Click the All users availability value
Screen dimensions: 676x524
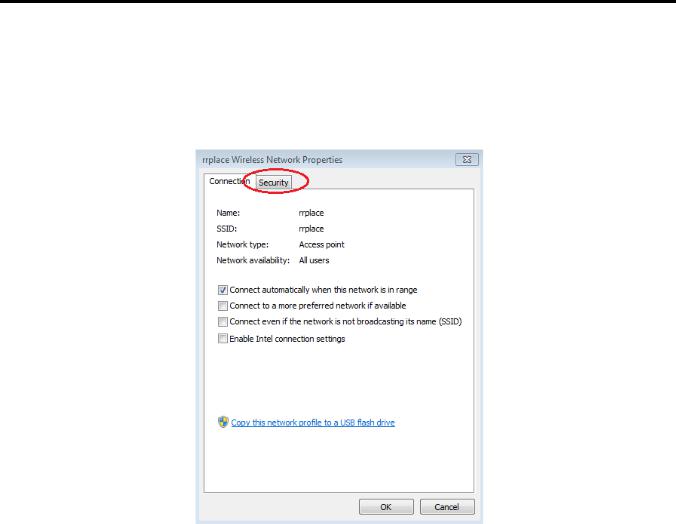pos(314,260)
